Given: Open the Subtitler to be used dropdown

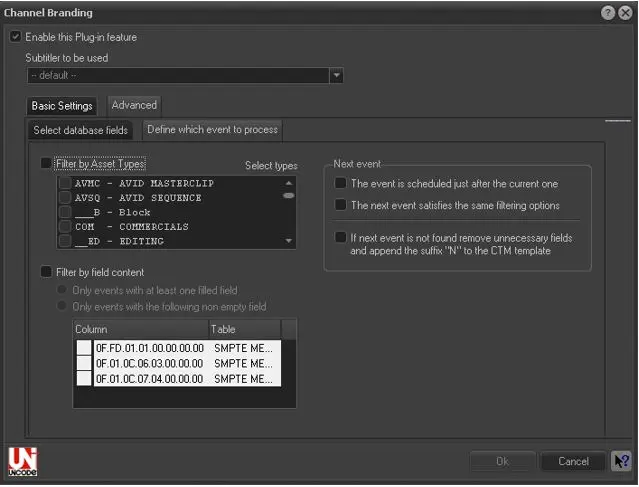Looking at the screenshot, I should (x=336, y=75).
